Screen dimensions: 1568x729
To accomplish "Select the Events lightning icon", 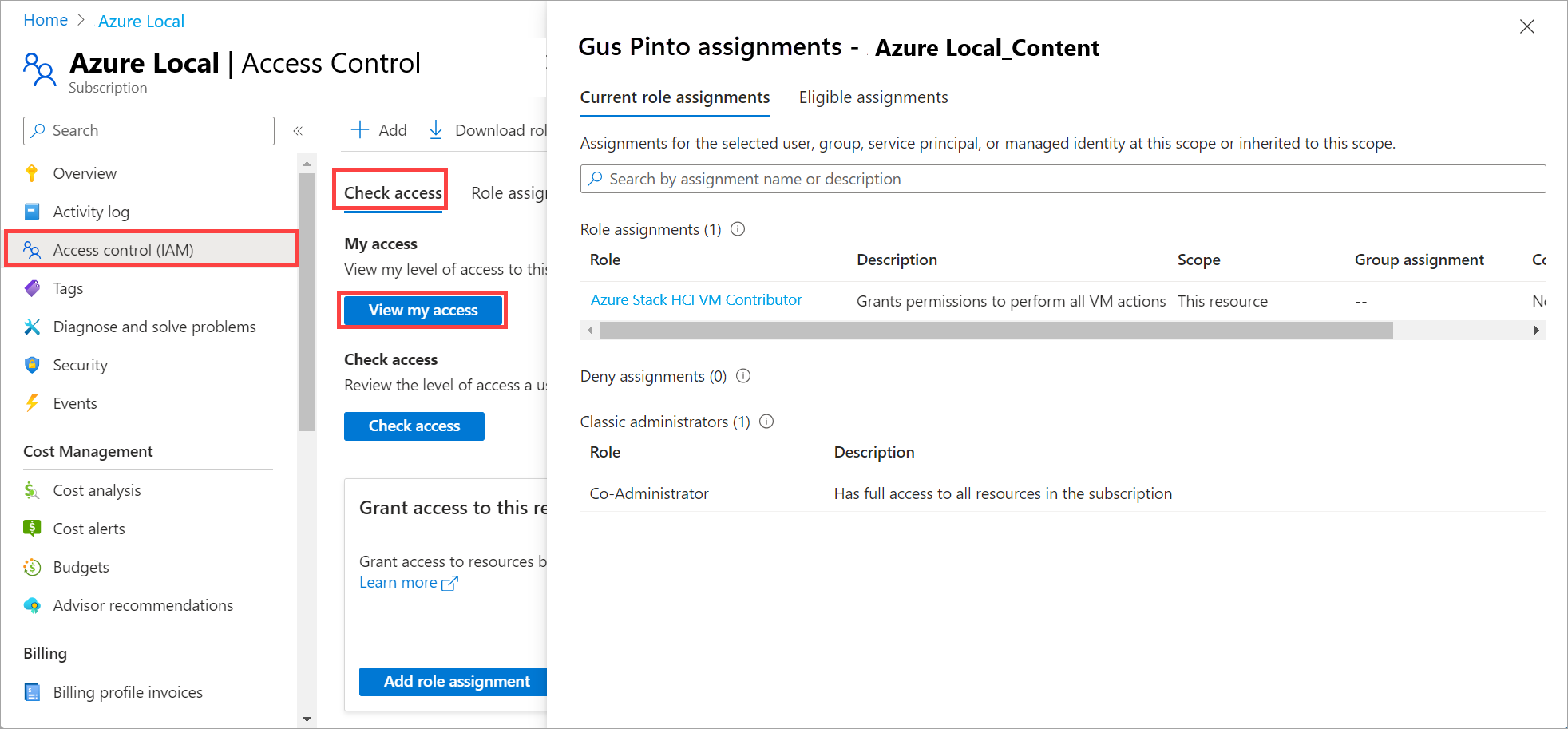I will (32, 403).
